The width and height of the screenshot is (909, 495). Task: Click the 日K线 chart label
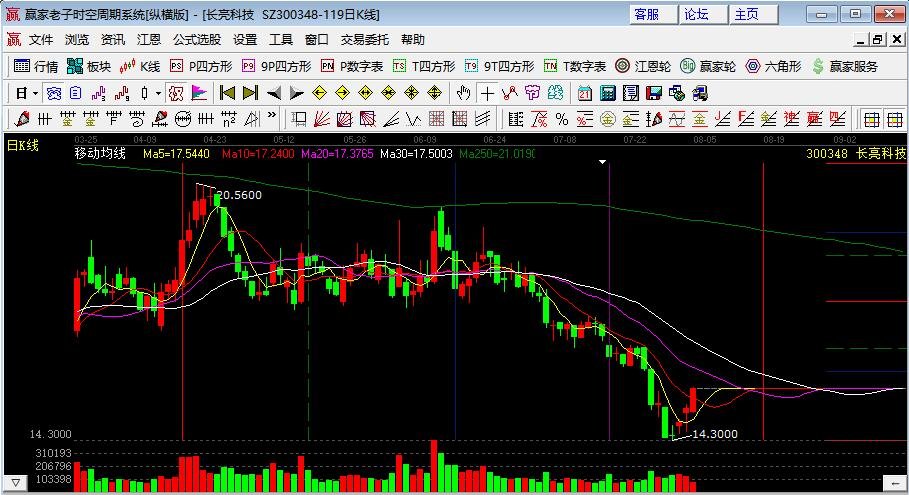click(23, 145)
